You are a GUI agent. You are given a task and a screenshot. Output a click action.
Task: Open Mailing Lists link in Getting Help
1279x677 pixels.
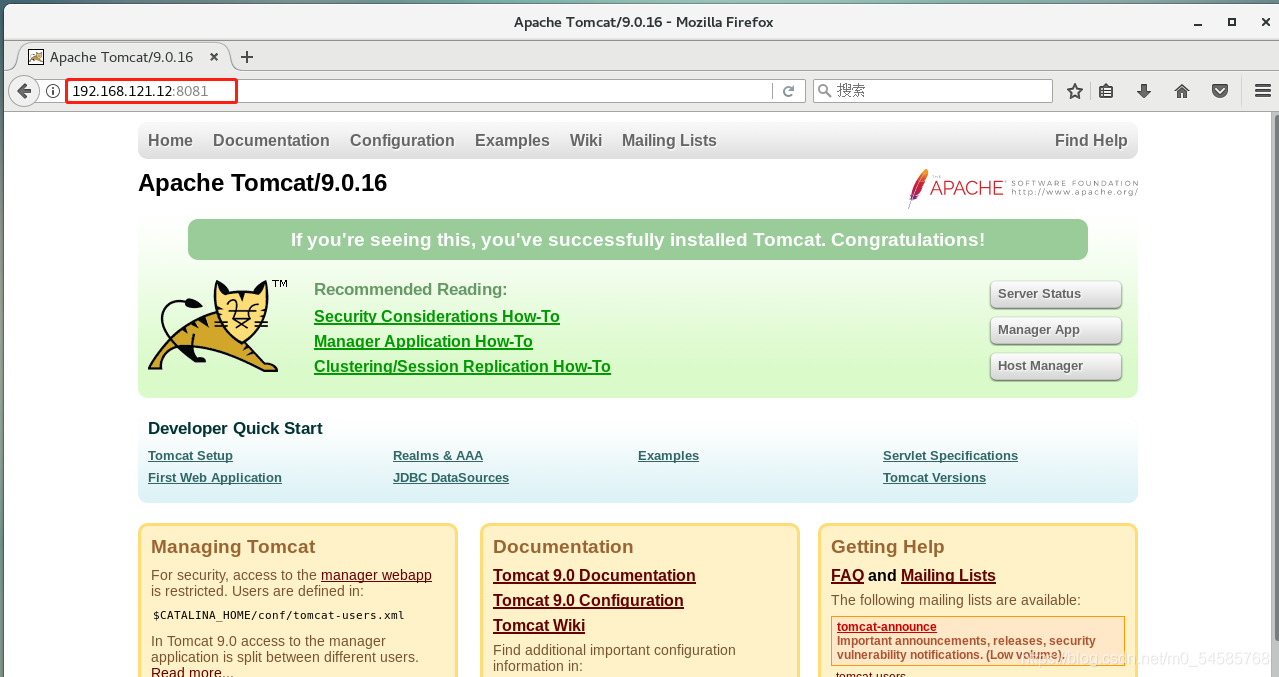(x=948, y=576)
